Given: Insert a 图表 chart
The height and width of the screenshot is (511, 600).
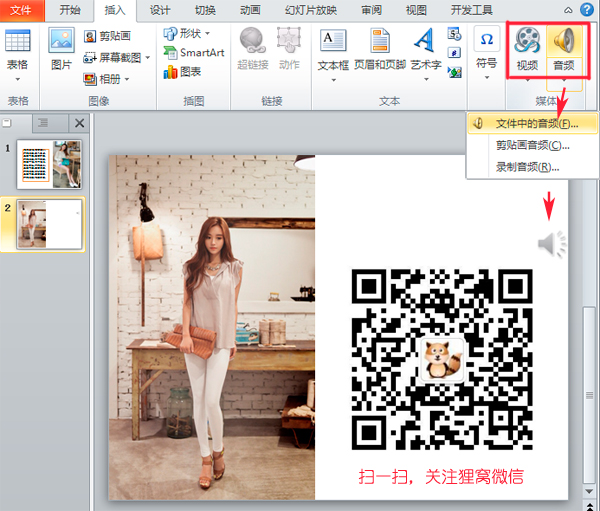Looking at the screenshot, I should (x=182, y=72).
